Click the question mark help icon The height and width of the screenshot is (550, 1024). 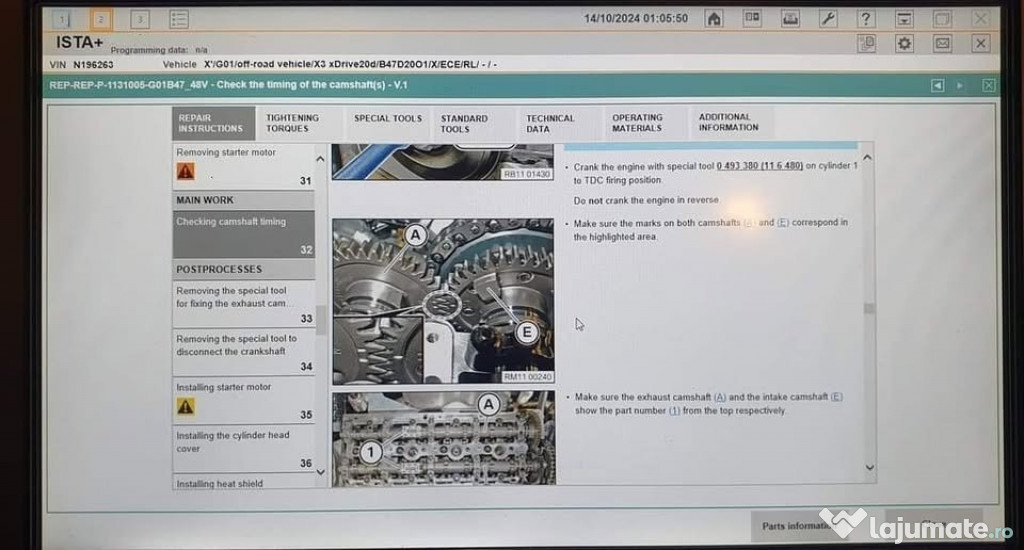tap(866, 19)
